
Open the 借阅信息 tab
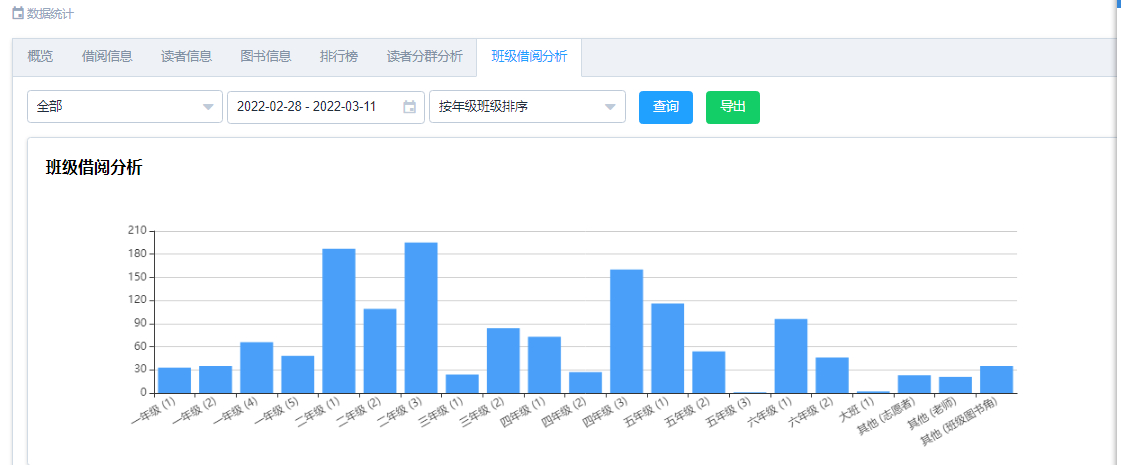pos(107,57)
